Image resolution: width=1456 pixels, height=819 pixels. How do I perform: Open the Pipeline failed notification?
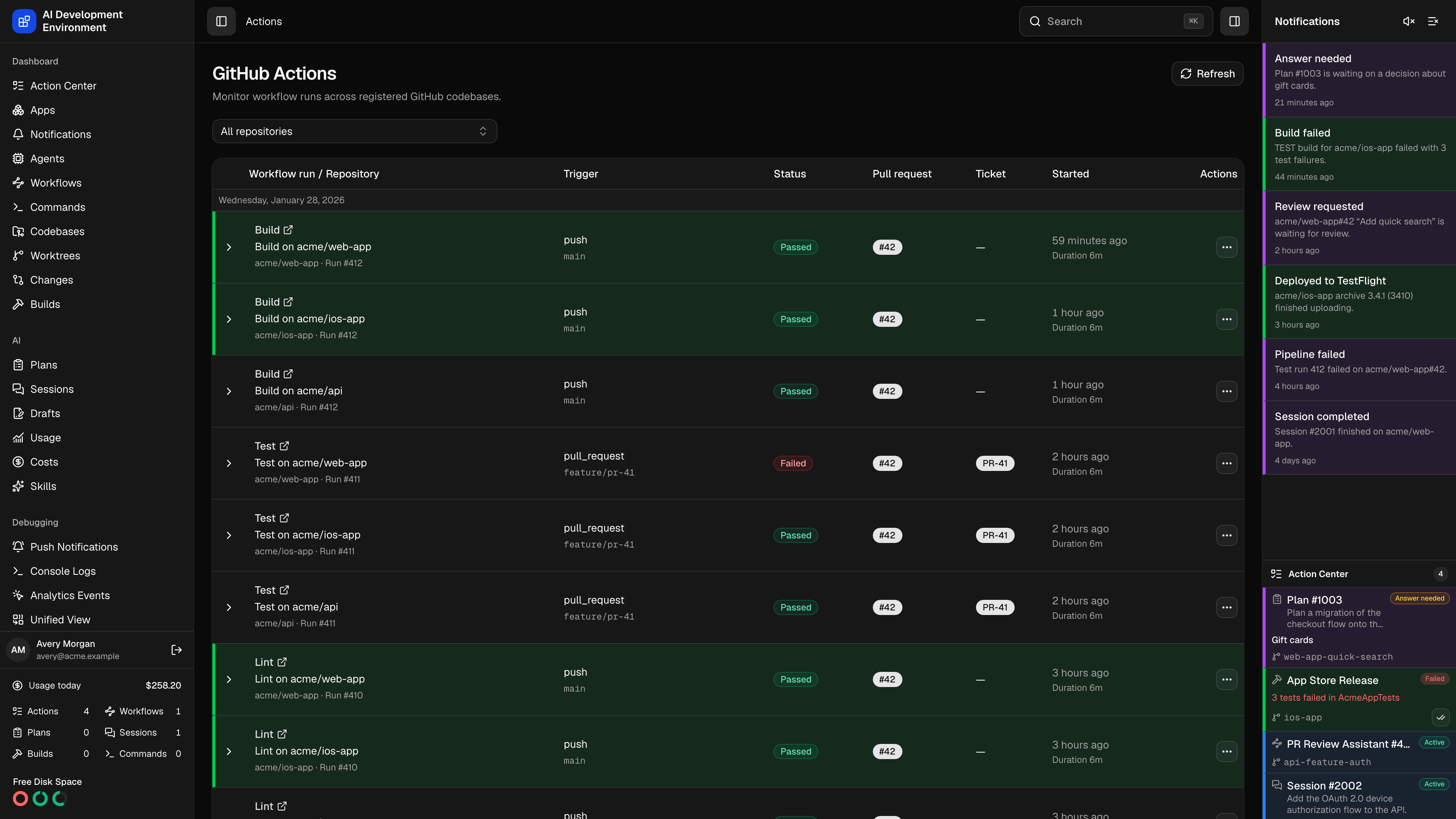tap(1359, 370)
